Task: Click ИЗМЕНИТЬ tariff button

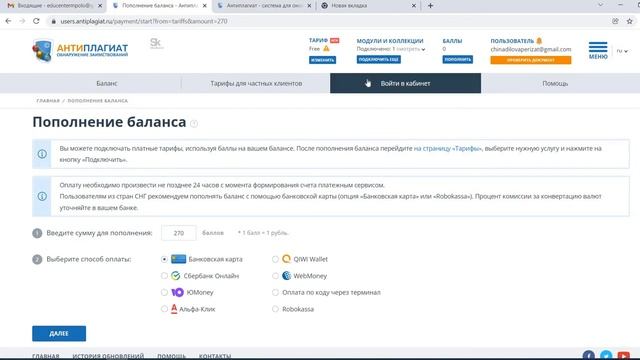Action: click(x=322, y=60)
